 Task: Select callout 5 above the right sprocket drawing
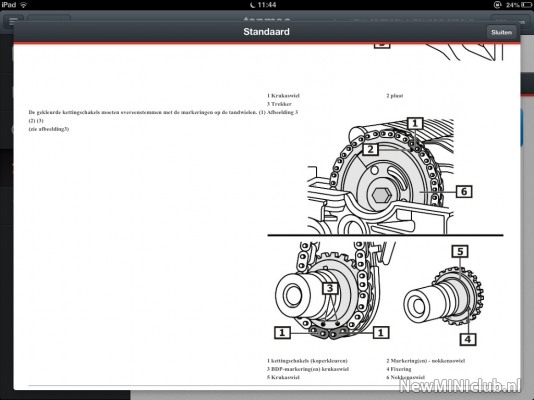[x=460, y=251]
